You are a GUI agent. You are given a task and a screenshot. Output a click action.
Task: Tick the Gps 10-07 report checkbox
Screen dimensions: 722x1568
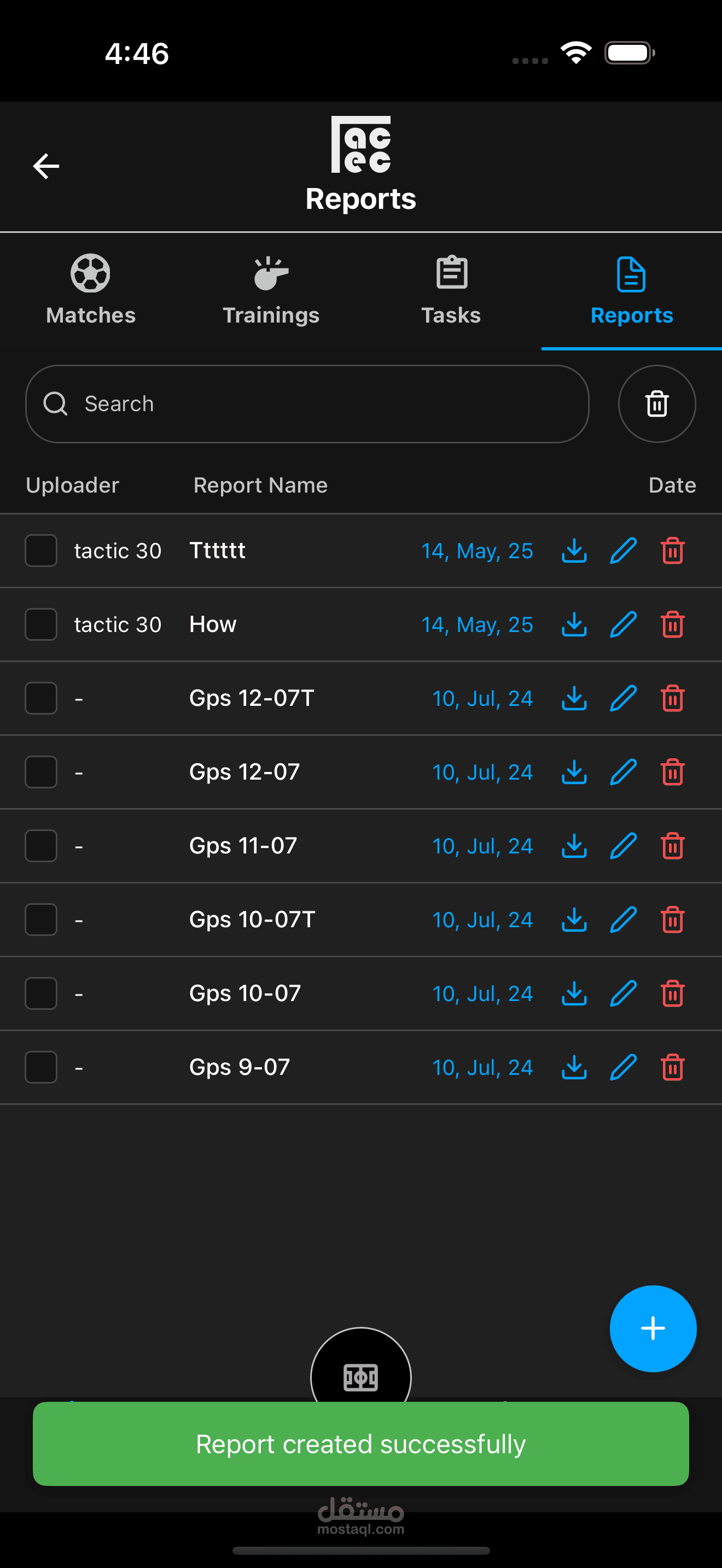[x=41, y=993]
